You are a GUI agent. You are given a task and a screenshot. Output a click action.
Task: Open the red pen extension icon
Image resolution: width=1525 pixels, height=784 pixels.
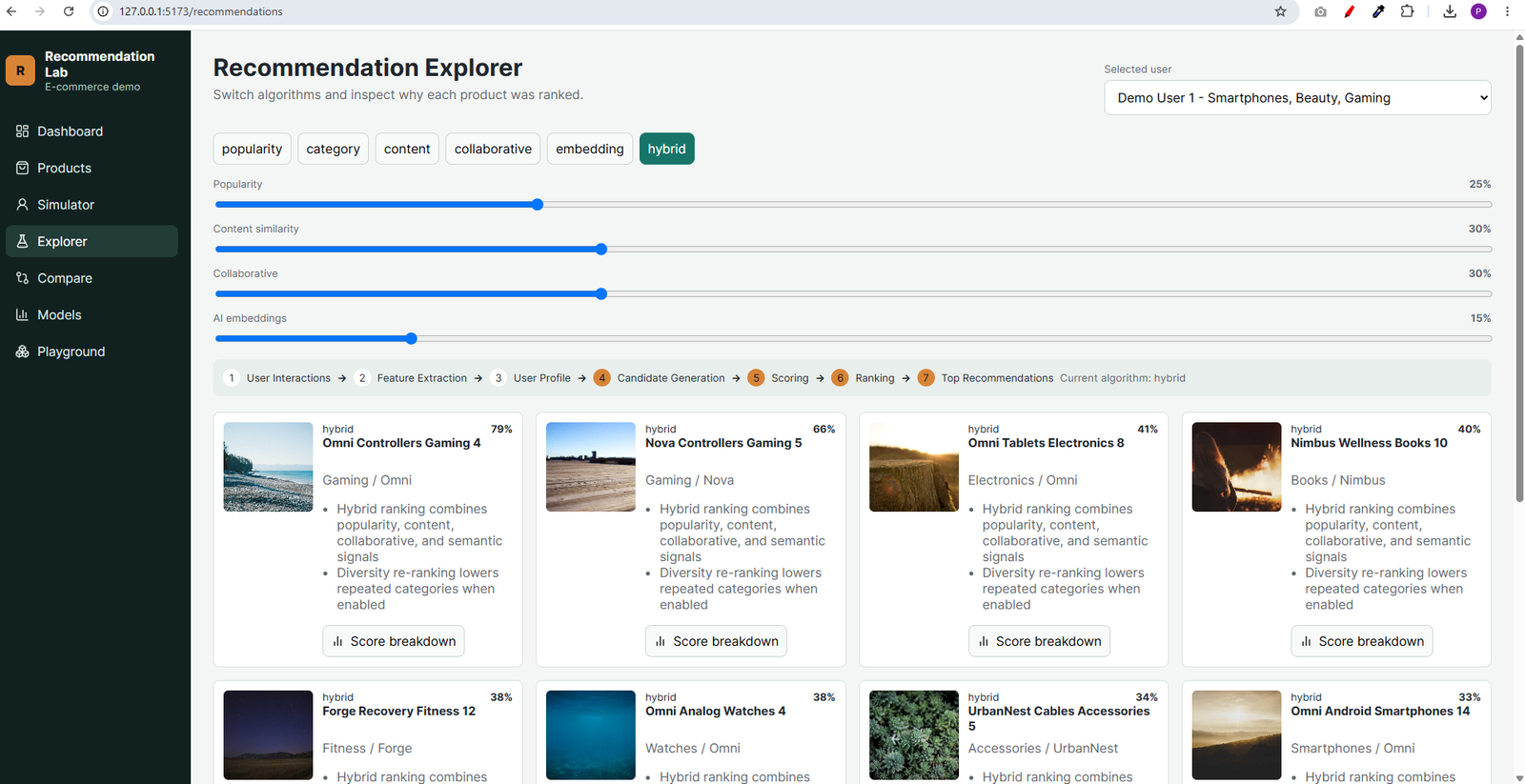tap(1349, 11)
